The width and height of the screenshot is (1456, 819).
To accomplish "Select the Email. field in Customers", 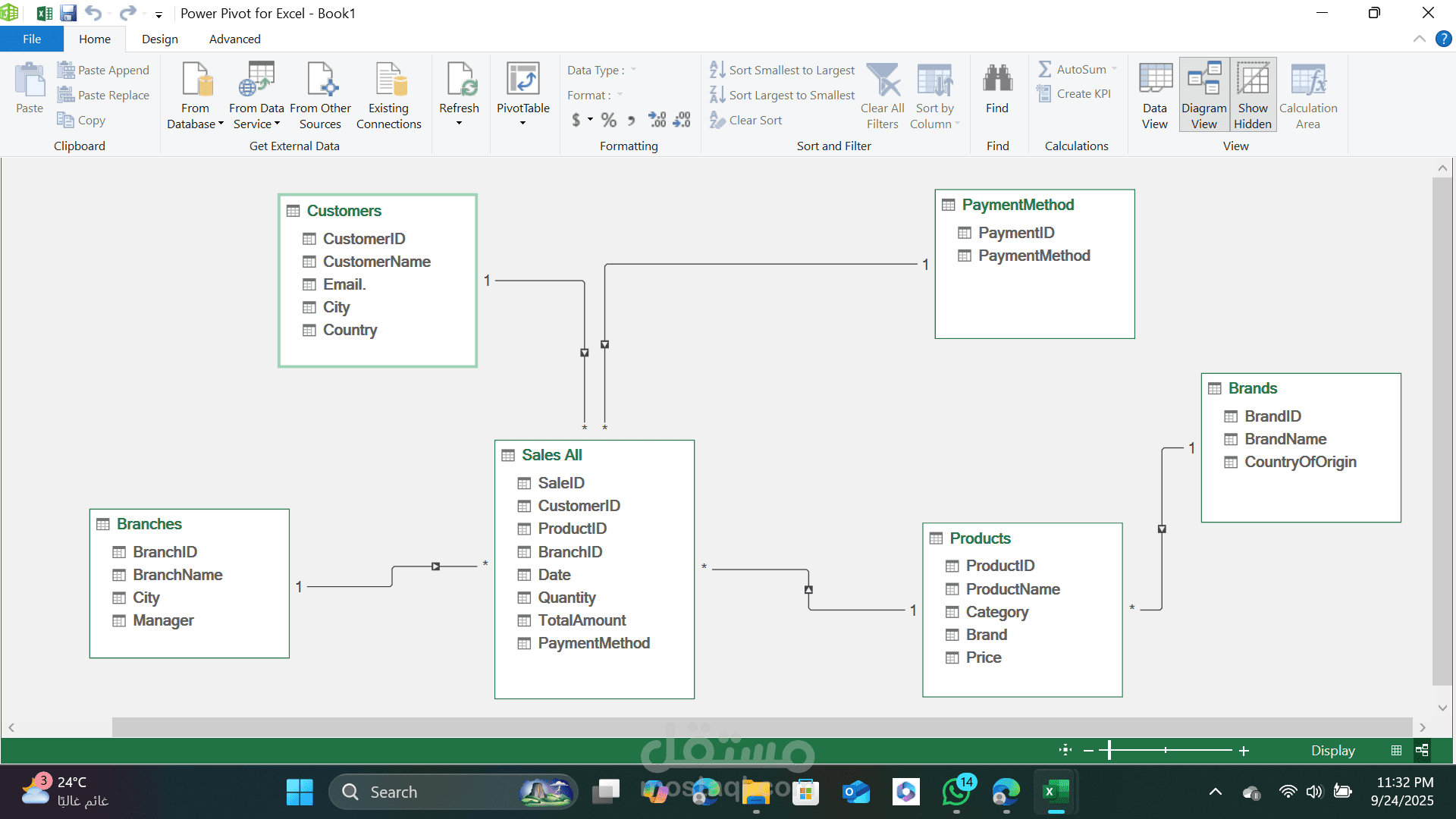I will [344, 284].
